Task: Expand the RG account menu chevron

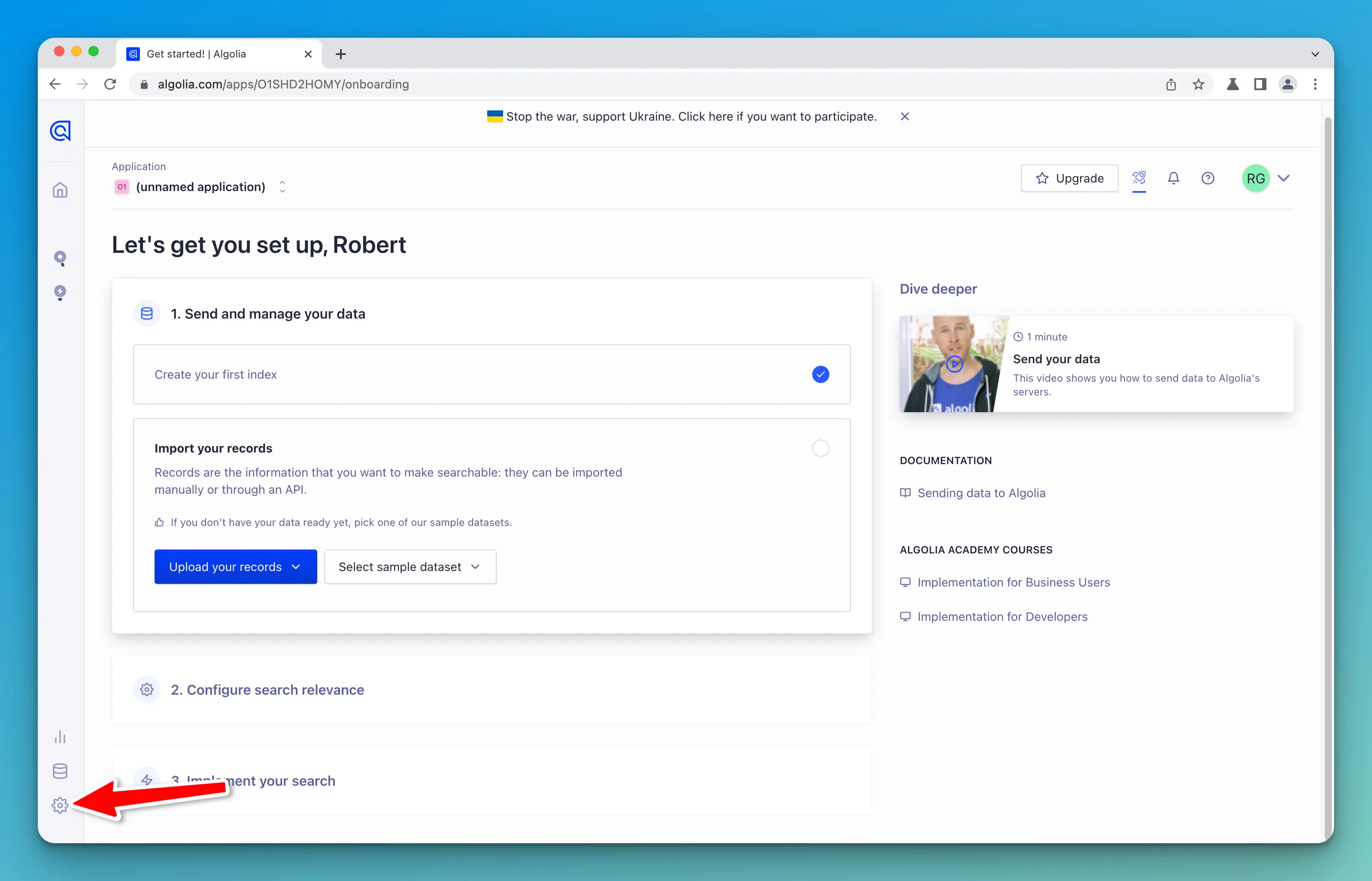Action: (x=1284, y=179)
